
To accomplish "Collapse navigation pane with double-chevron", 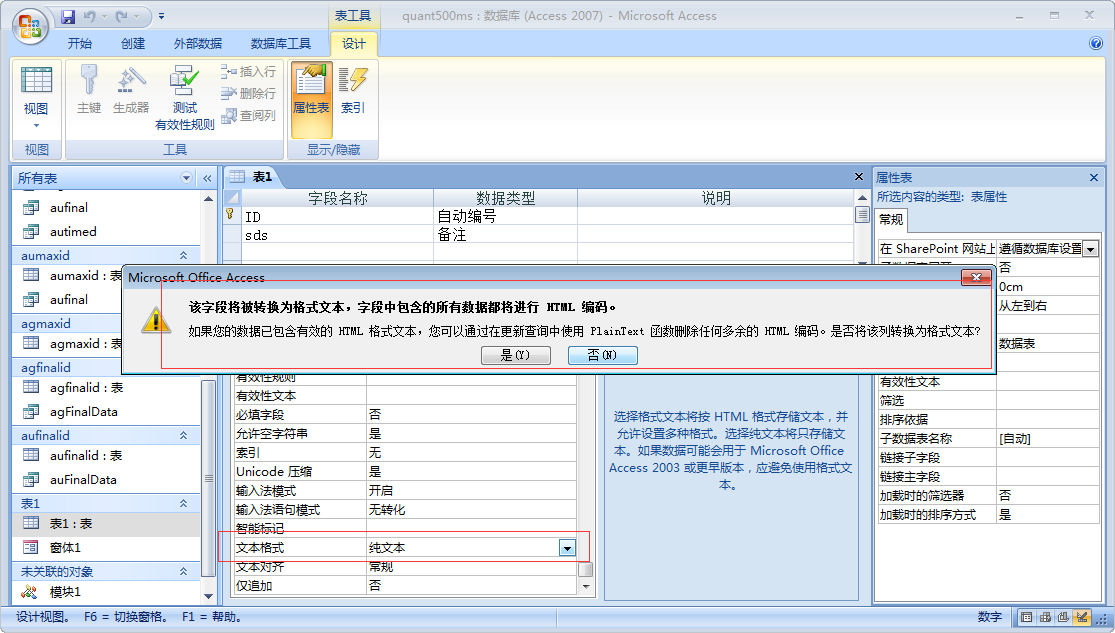I will (x=208, y=178).
